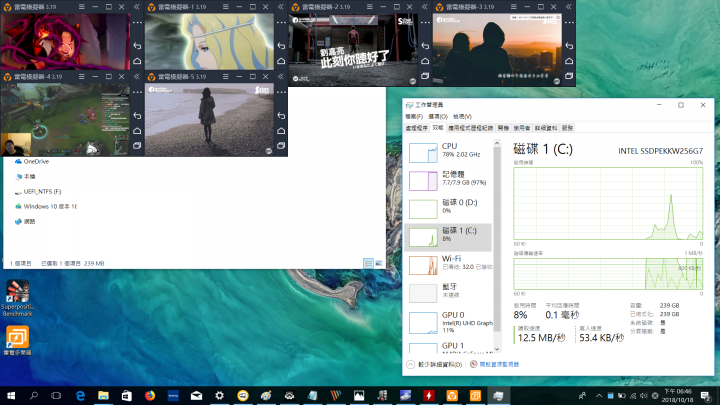Viewport: 720px width, 405px height.
Task: Click the more options dots in 雷電模擬器-1
Action: pos(281,22)
